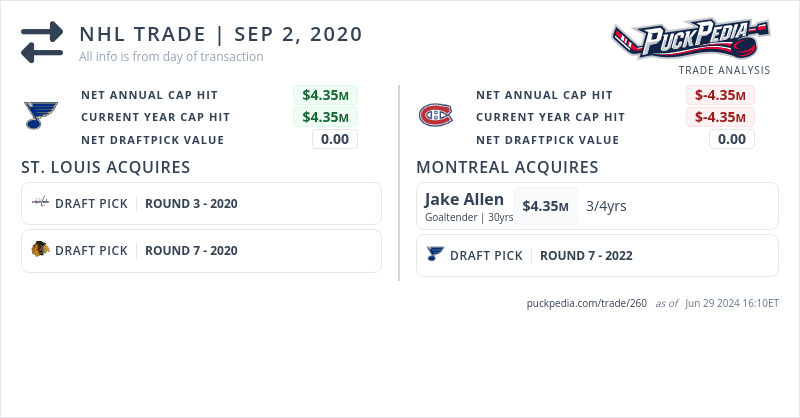The width and height of the screenshot is (800, 418).
Task: Click Montreal current year cap hit value
Action: pos(720,117)
